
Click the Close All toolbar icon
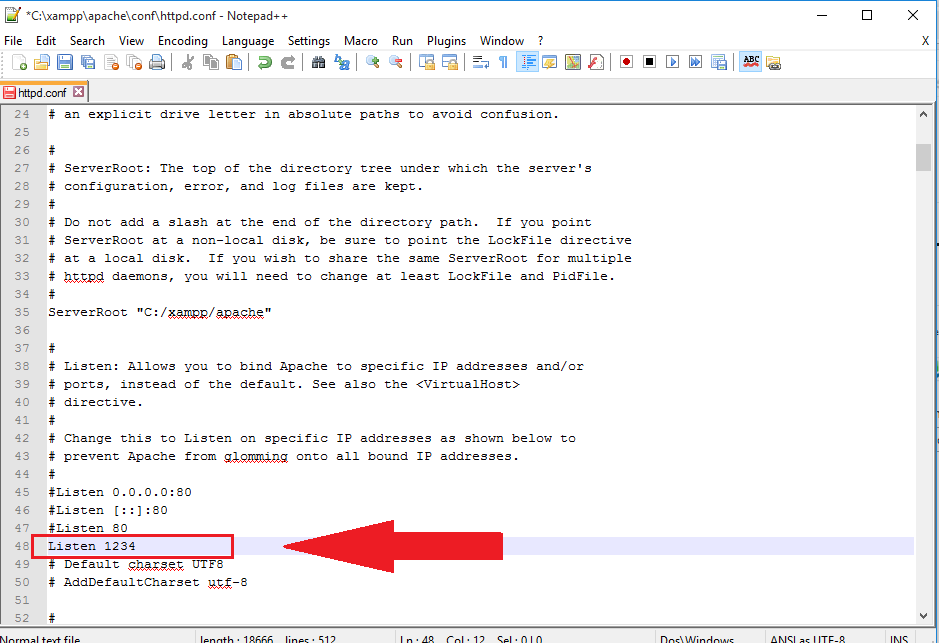click(x=134, y=62)
